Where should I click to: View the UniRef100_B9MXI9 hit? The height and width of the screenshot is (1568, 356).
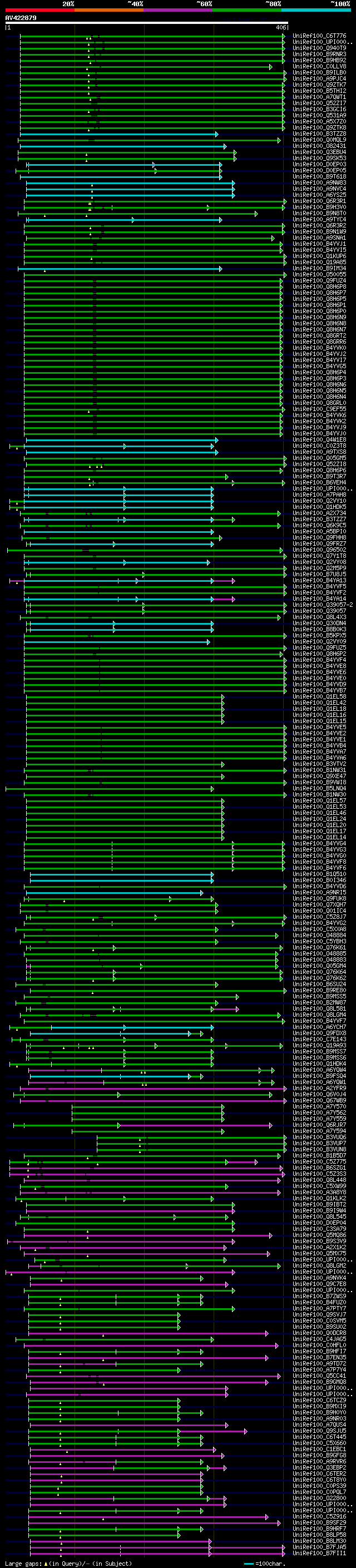click(319, 1406)
